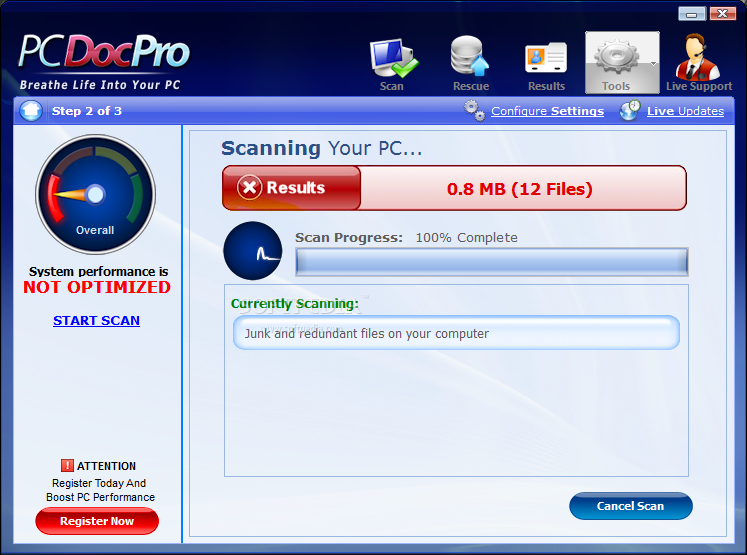747x555 pixels.
Task: Click the red Results button
Action: click(292, 188)
